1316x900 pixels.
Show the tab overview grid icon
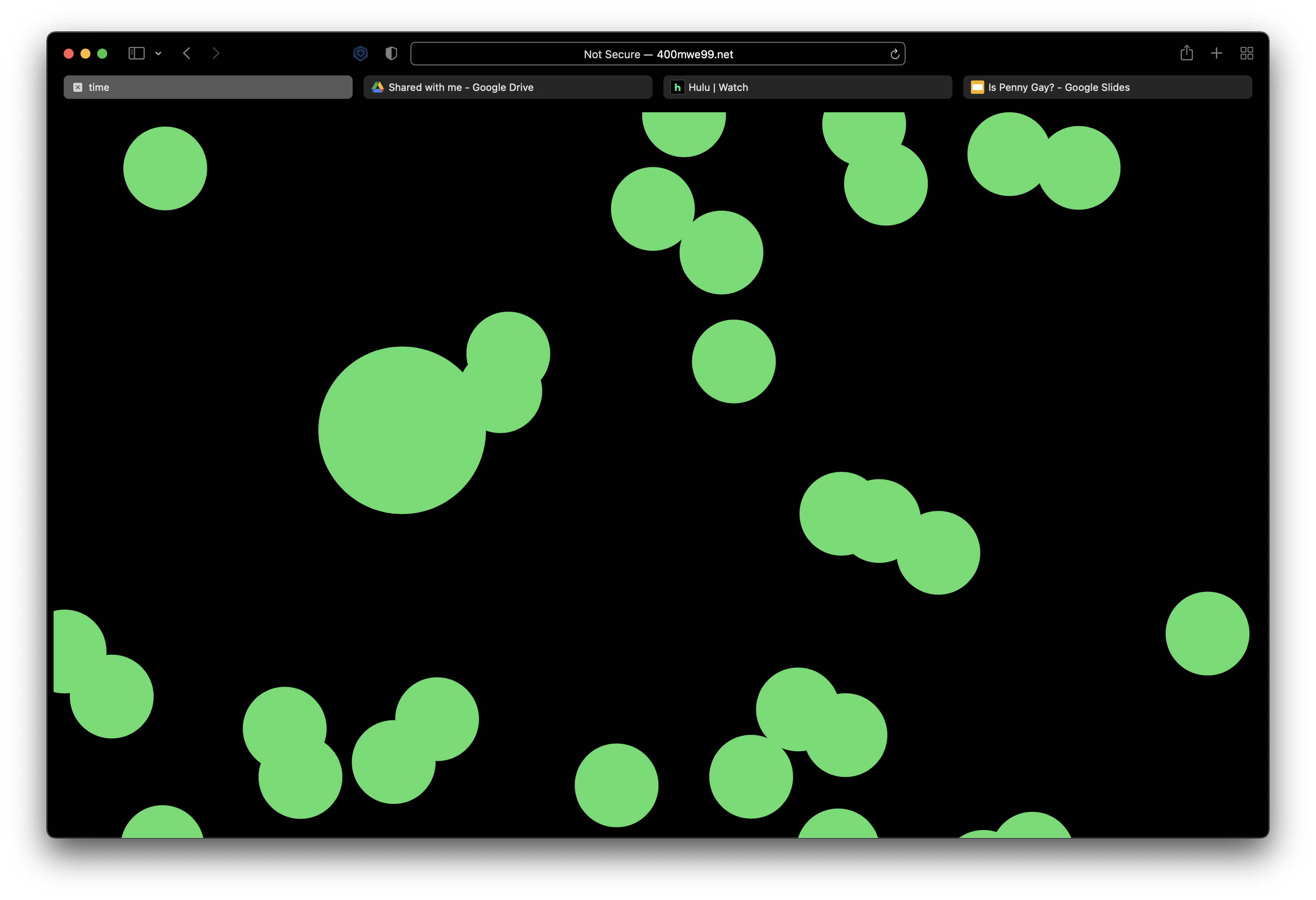point(1246,53)
